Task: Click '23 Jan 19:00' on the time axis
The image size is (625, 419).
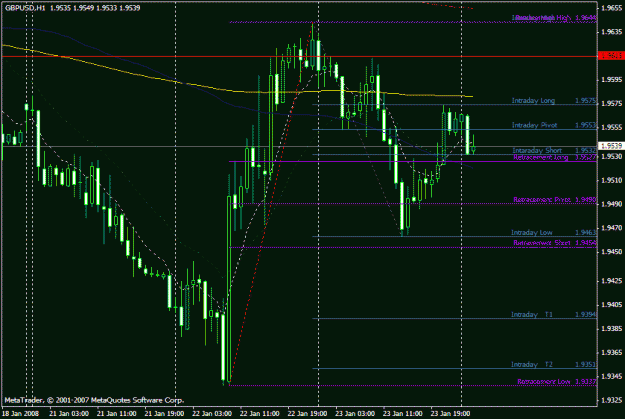Action: pos(450,413)
